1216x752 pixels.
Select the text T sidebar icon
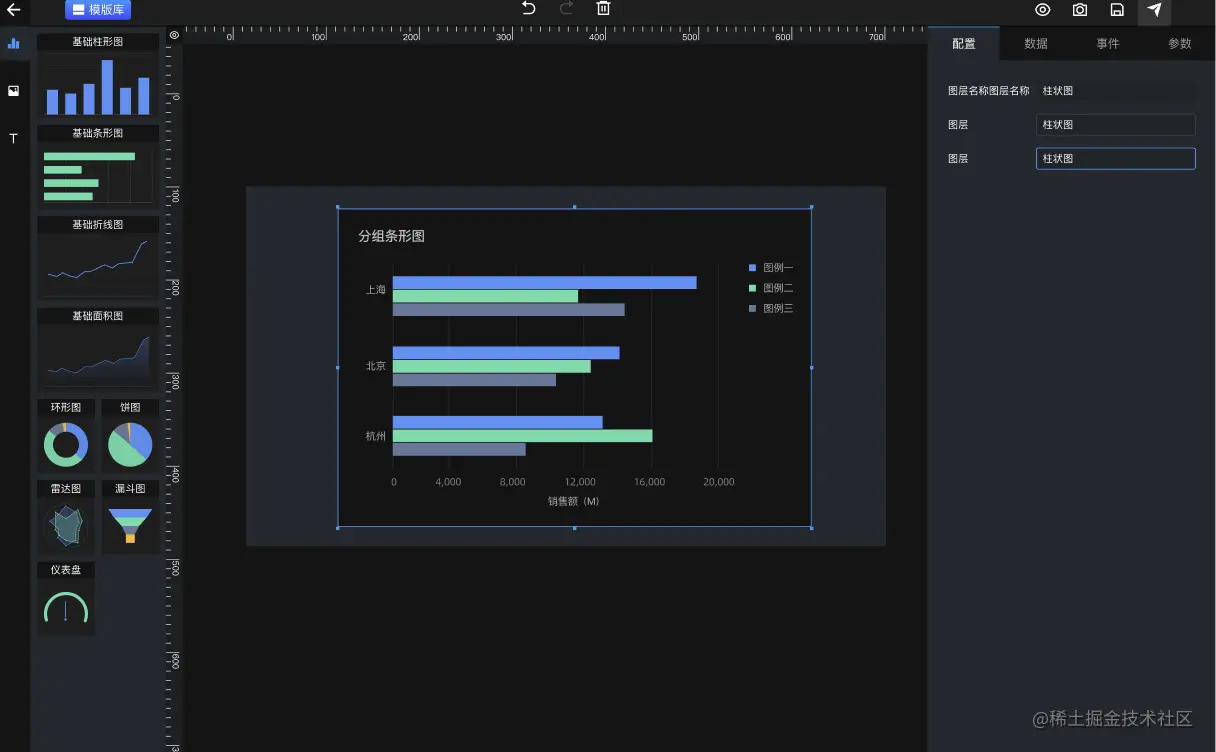14,139
